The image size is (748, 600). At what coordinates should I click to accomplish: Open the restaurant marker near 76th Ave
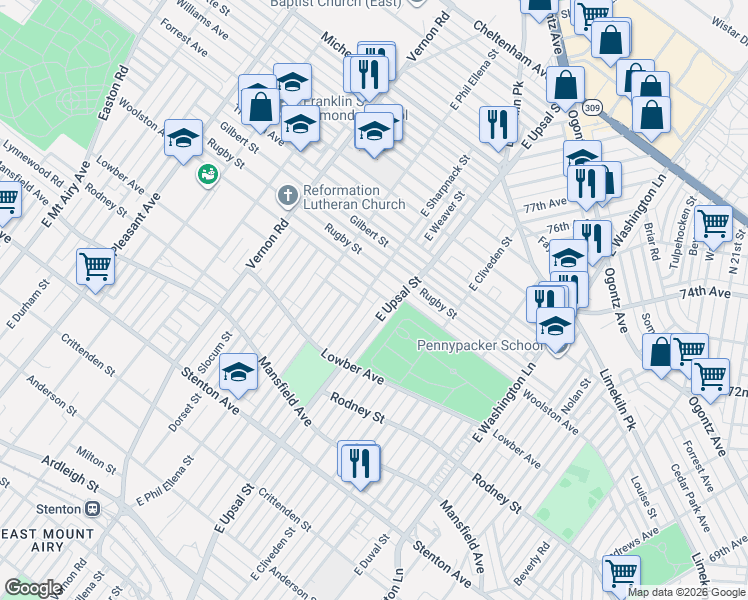(593, 240)
